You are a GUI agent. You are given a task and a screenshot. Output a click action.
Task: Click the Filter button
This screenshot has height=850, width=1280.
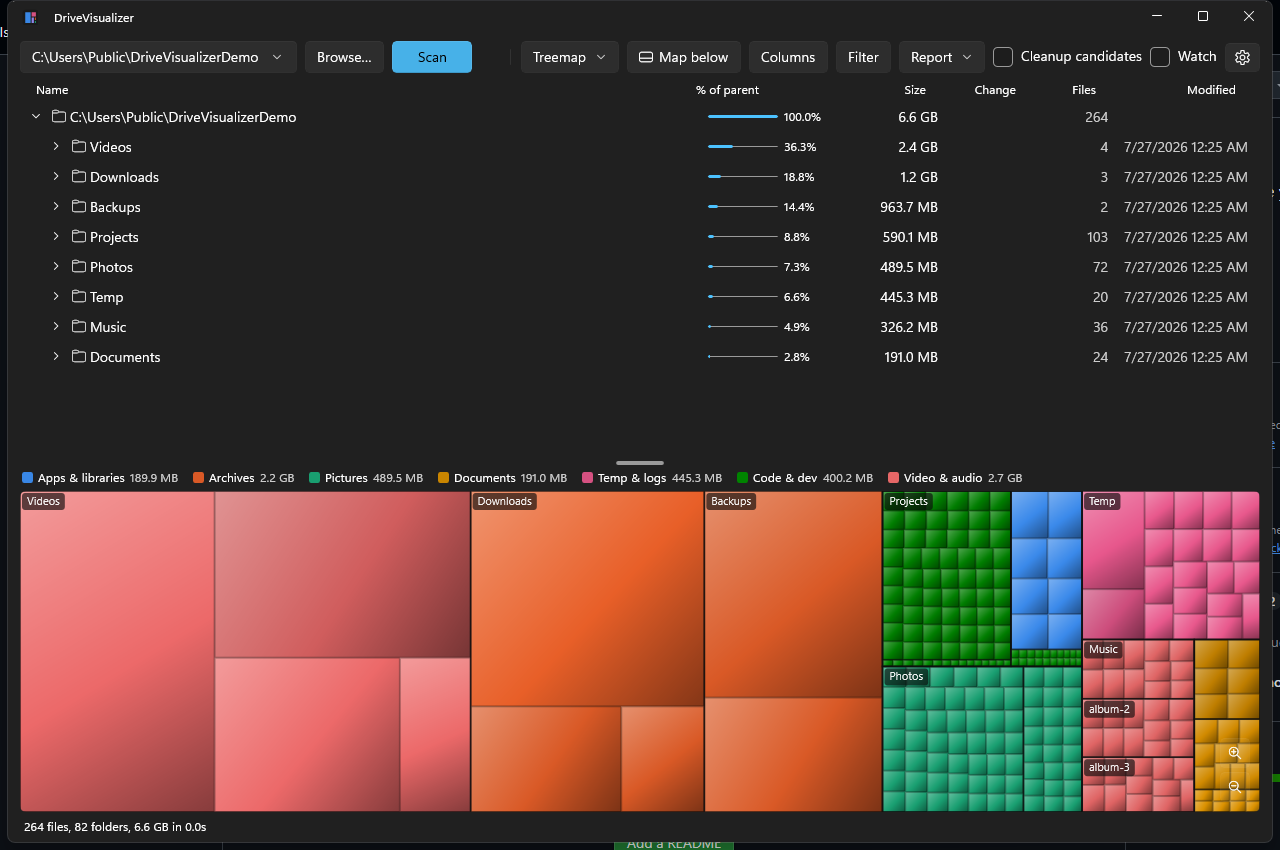[863, 57]
